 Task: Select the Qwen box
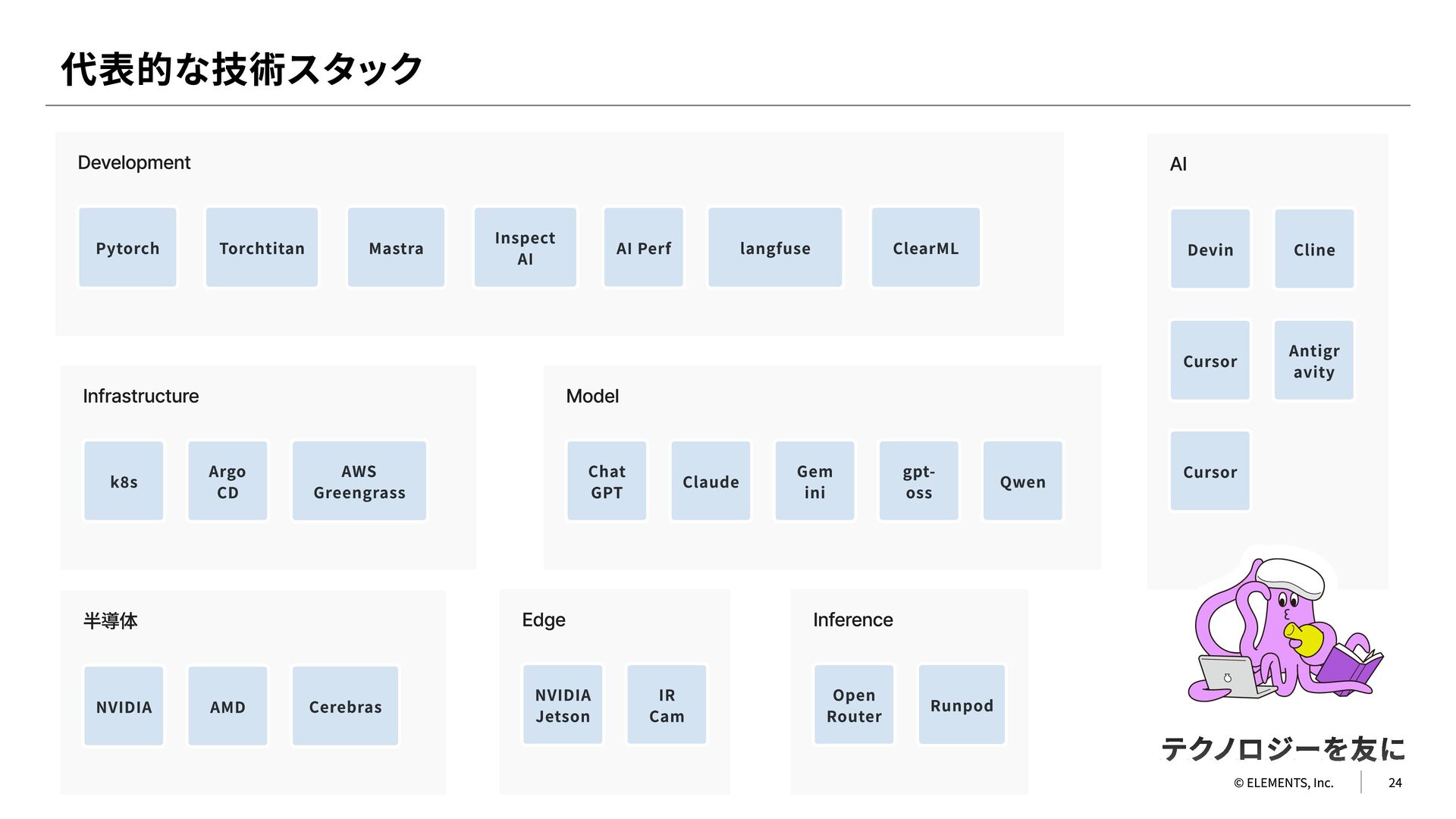1022,482
